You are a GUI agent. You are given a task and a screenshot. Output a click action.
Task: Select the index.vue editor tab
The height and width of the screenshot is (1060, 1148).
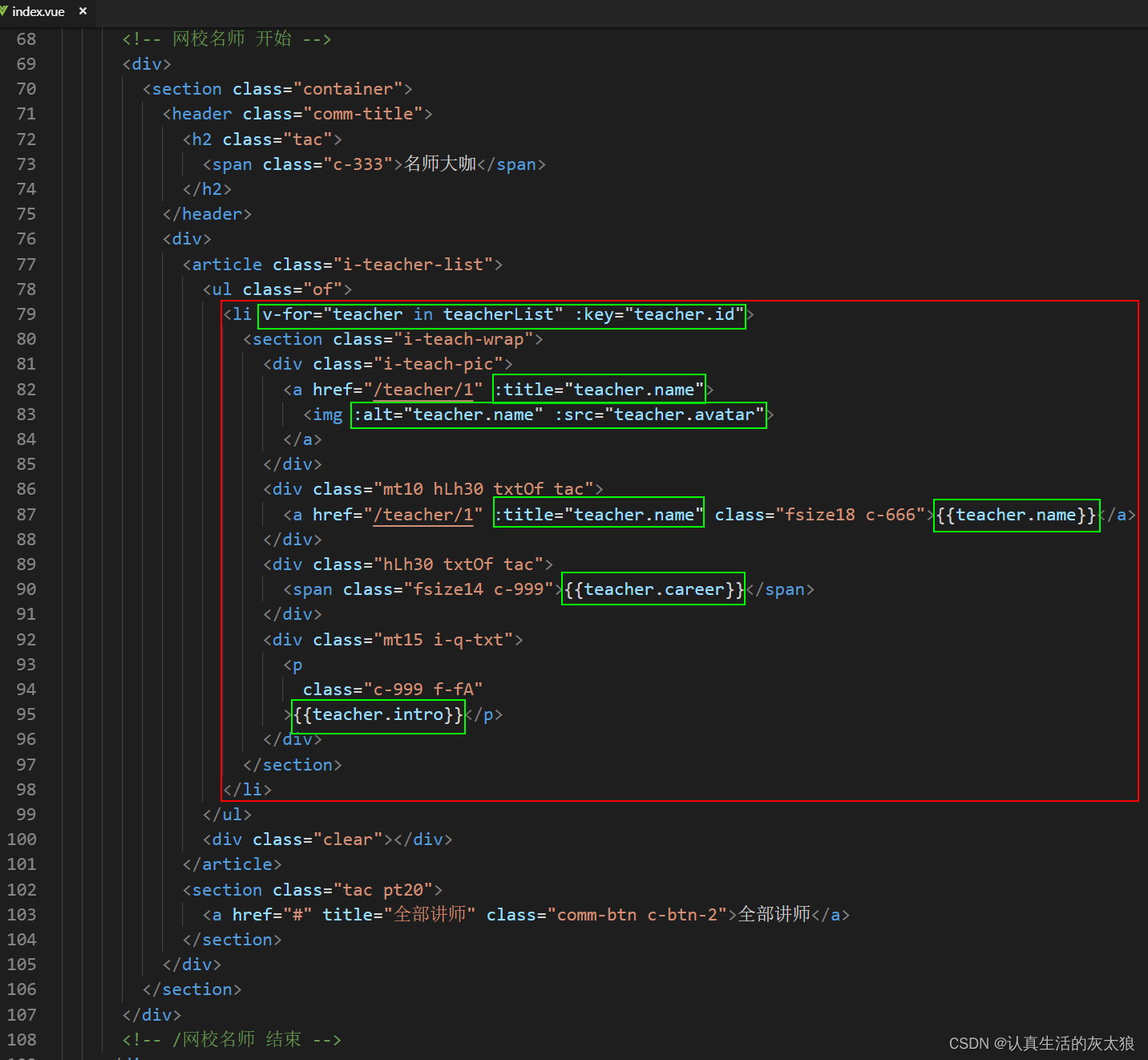pos(46,12)
